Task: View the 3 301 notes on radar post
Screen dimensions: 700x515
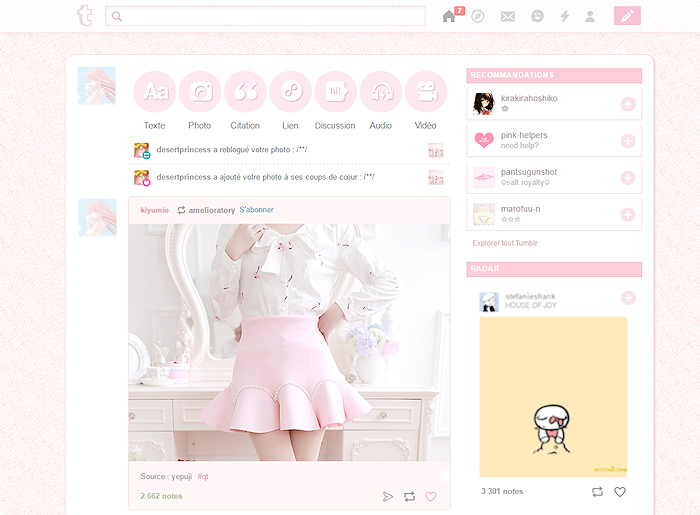Action: tap(502, 491)
